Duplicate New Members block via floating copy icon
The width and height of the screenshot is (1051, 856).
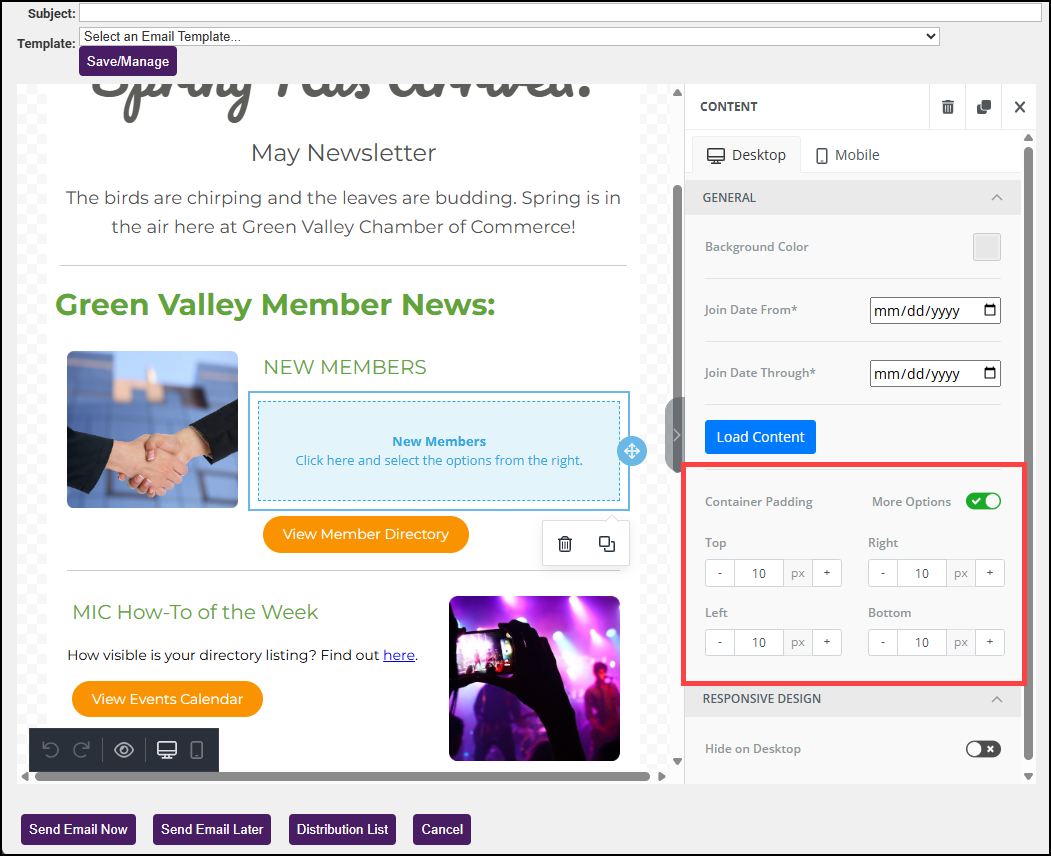tap(607, 544)
